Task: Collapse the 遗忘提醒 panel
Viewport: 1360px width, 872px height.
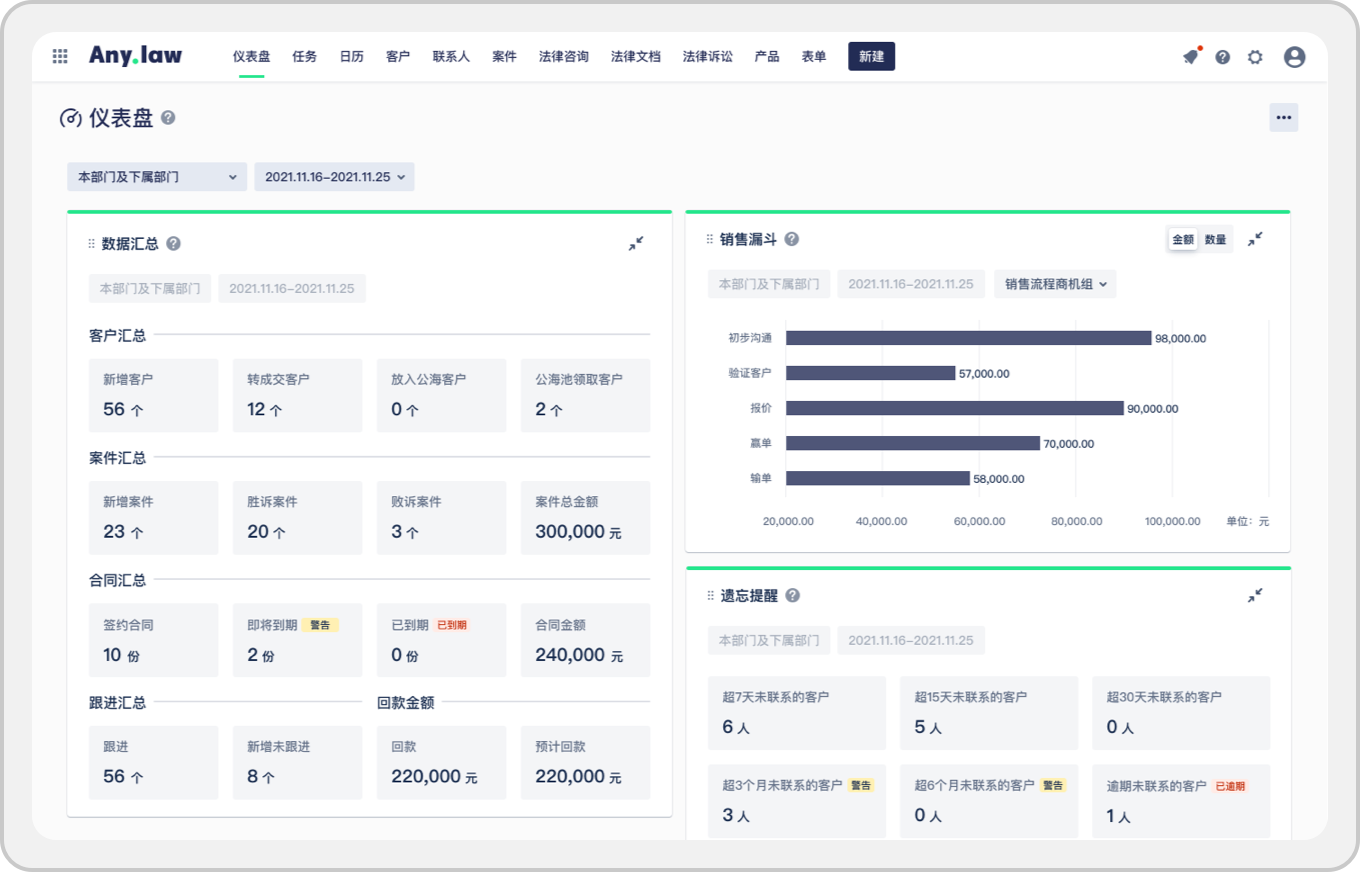Action: [1255, 595]
